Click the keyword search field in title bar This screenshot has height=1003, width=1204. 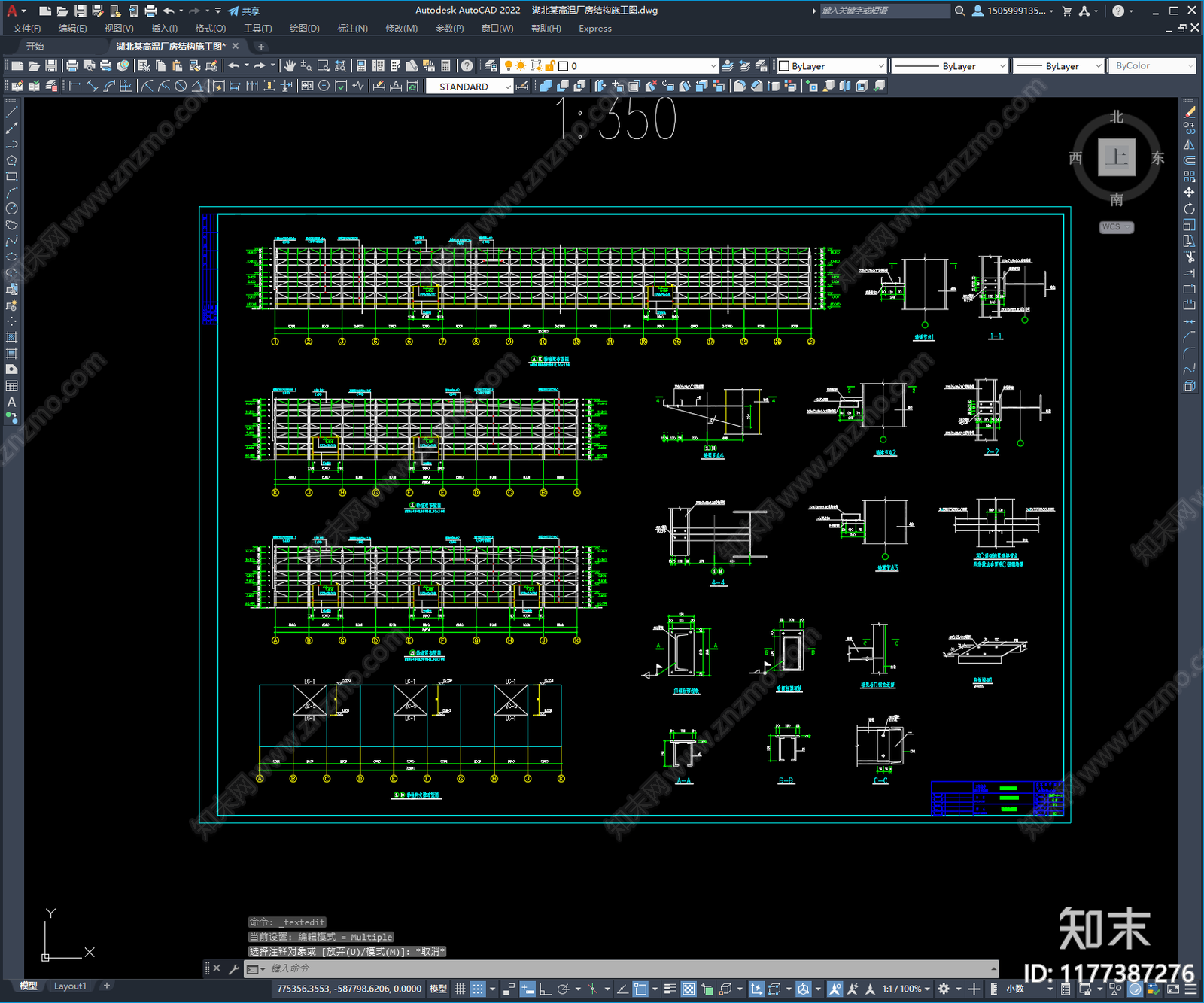coord(884,11)
